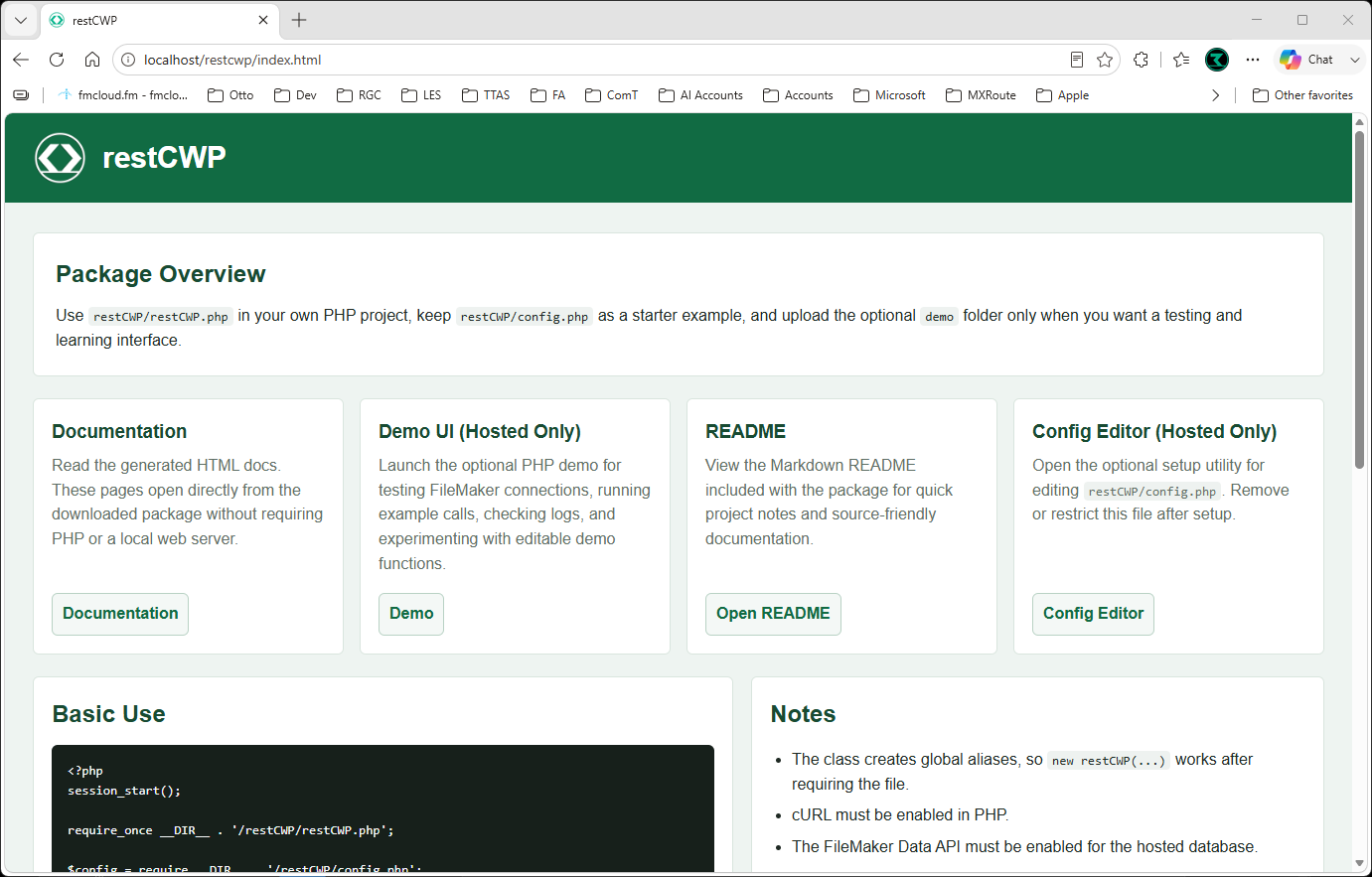
Task: Select the restCWP browser tab
Action: [159, 20]
